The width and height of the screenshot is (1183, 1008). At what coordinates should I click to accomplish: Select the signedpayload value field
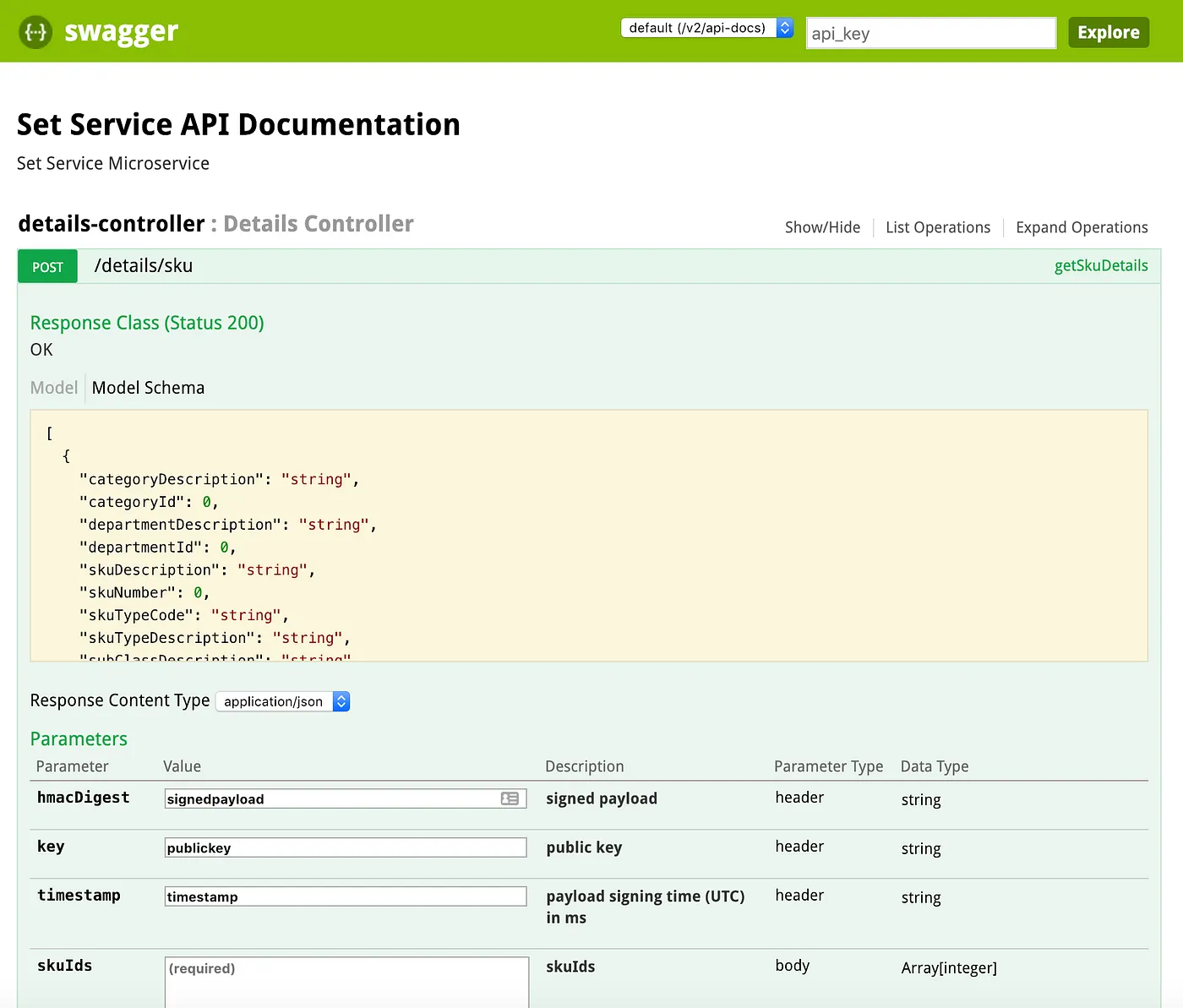[330, 798]
